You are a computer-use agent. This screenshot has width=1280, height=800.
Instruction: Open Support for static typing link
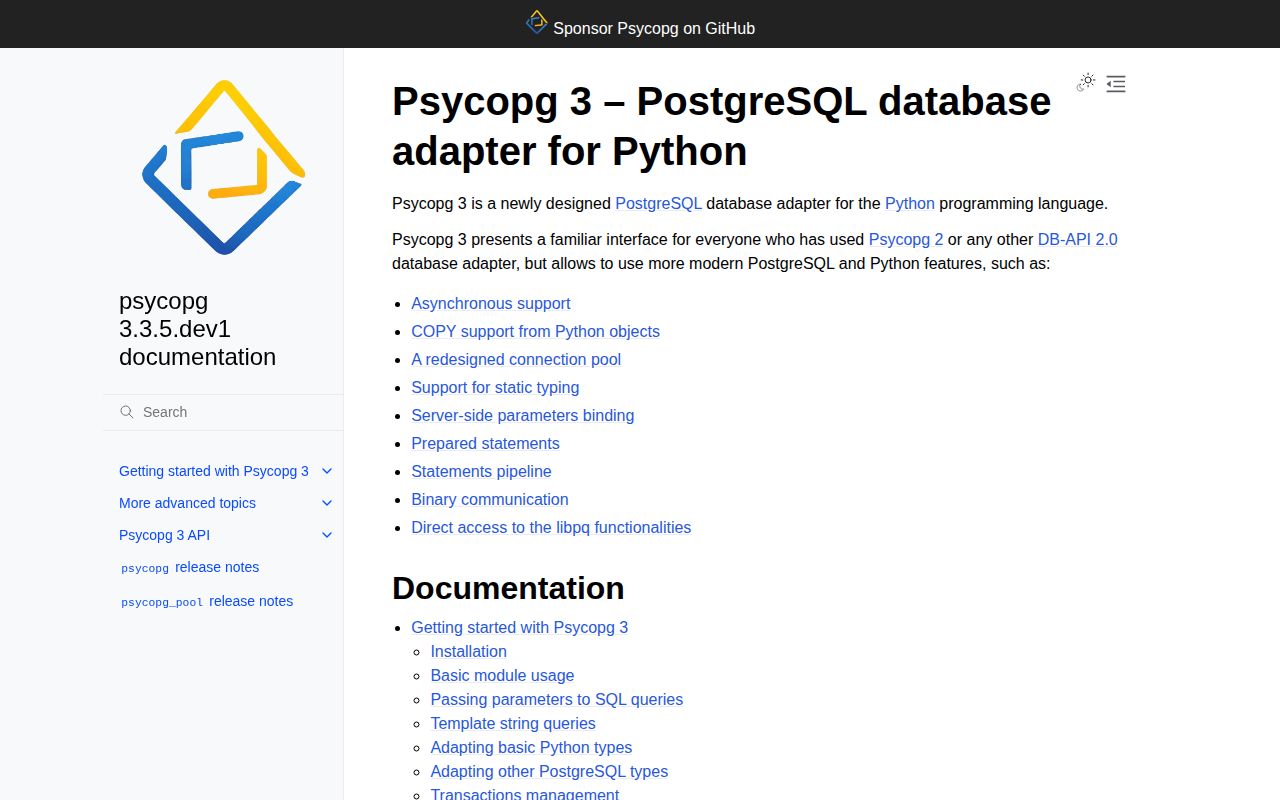495,387
